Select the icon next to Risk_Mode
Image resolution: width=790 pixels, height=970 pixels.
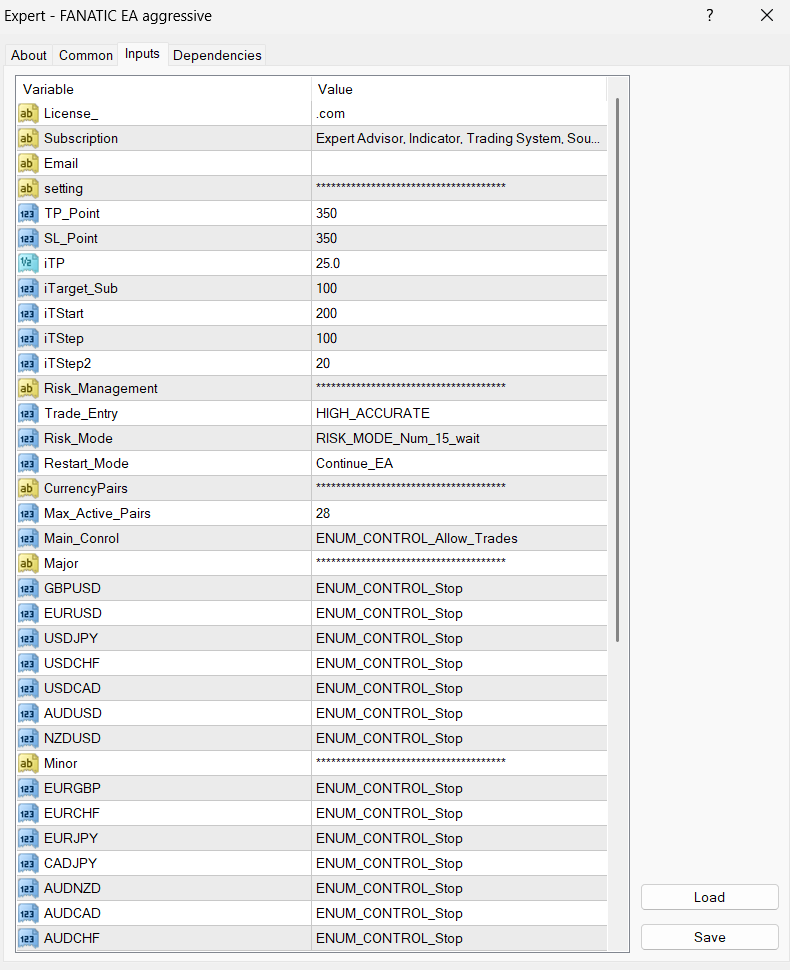[x=28, y=439]
